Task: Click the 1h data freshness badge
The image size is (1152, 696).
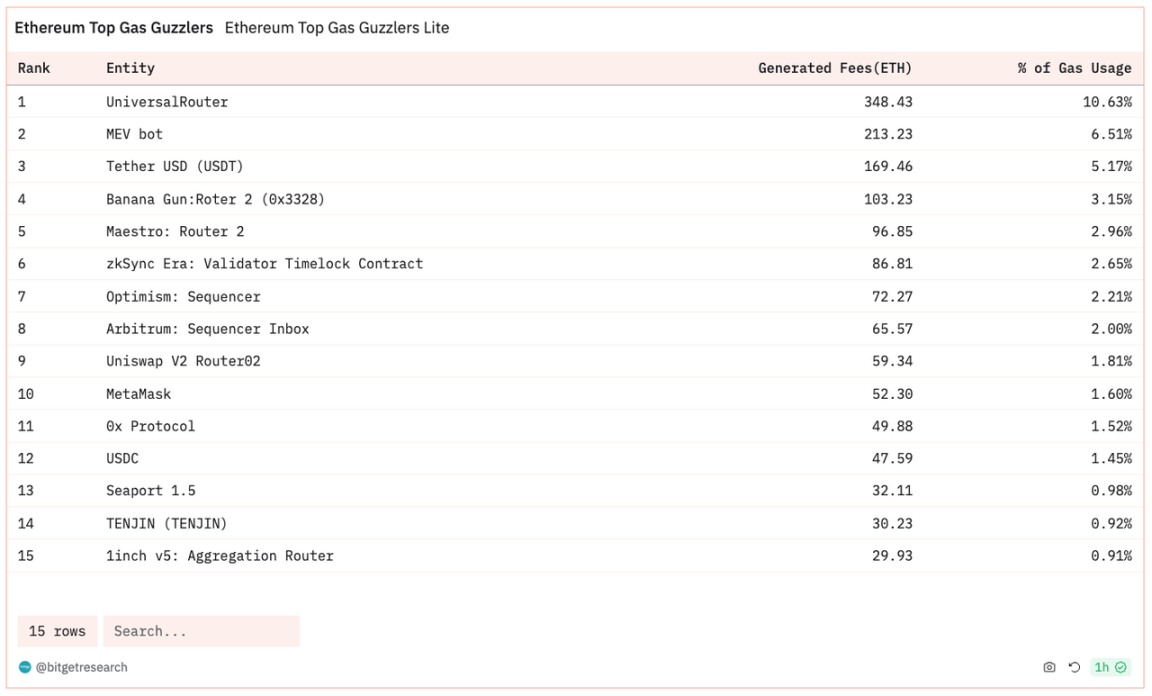Action: point(1102,667)
